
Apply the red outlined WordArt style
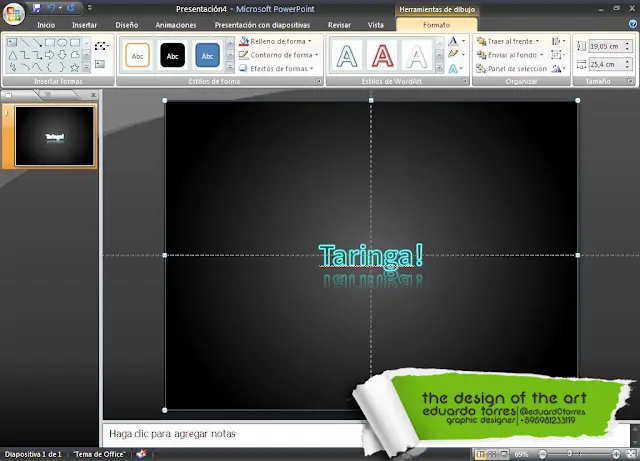pyautogui.click(x=381, y=55)
